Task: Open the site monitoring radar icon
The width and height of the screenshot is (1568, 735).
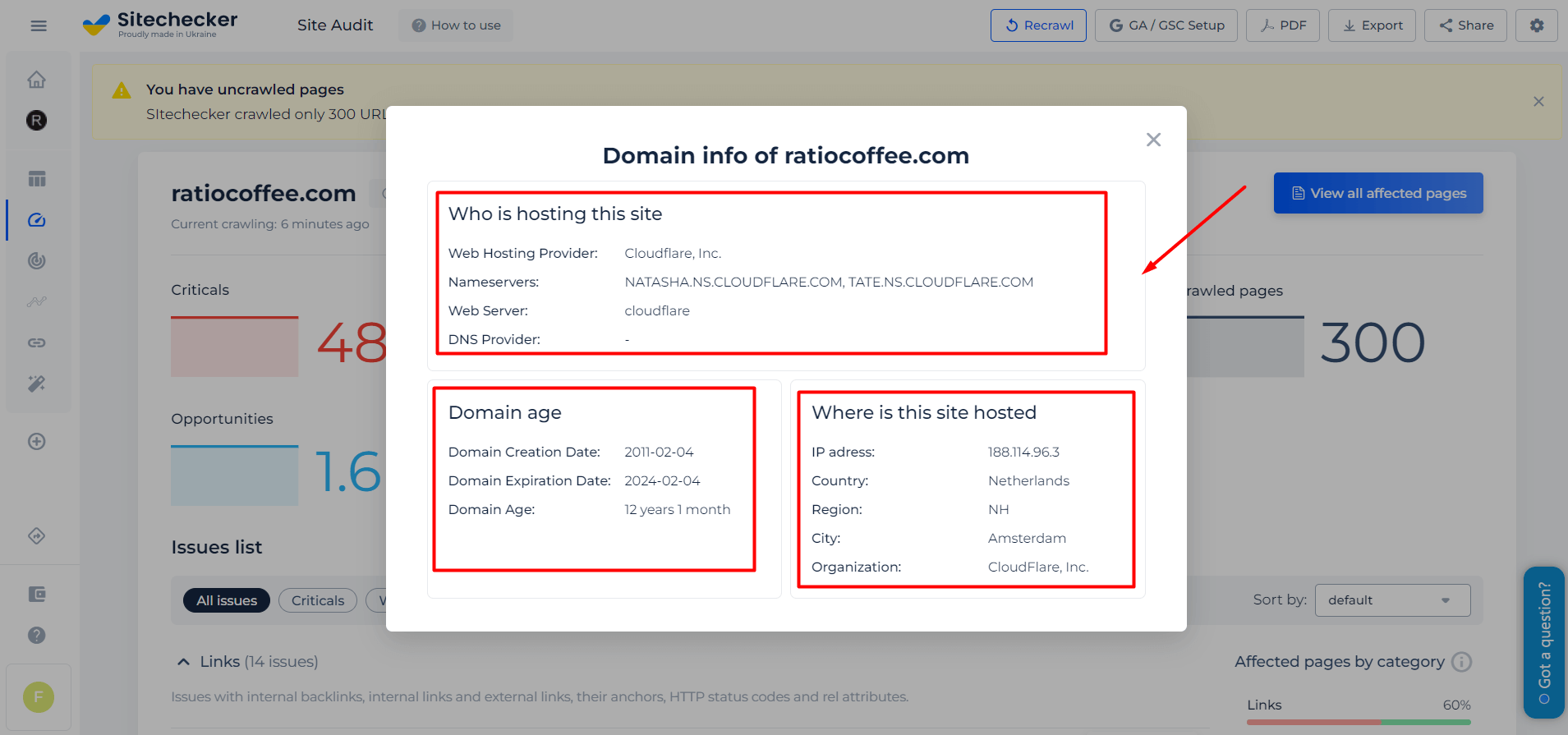Action: (37, 261)
